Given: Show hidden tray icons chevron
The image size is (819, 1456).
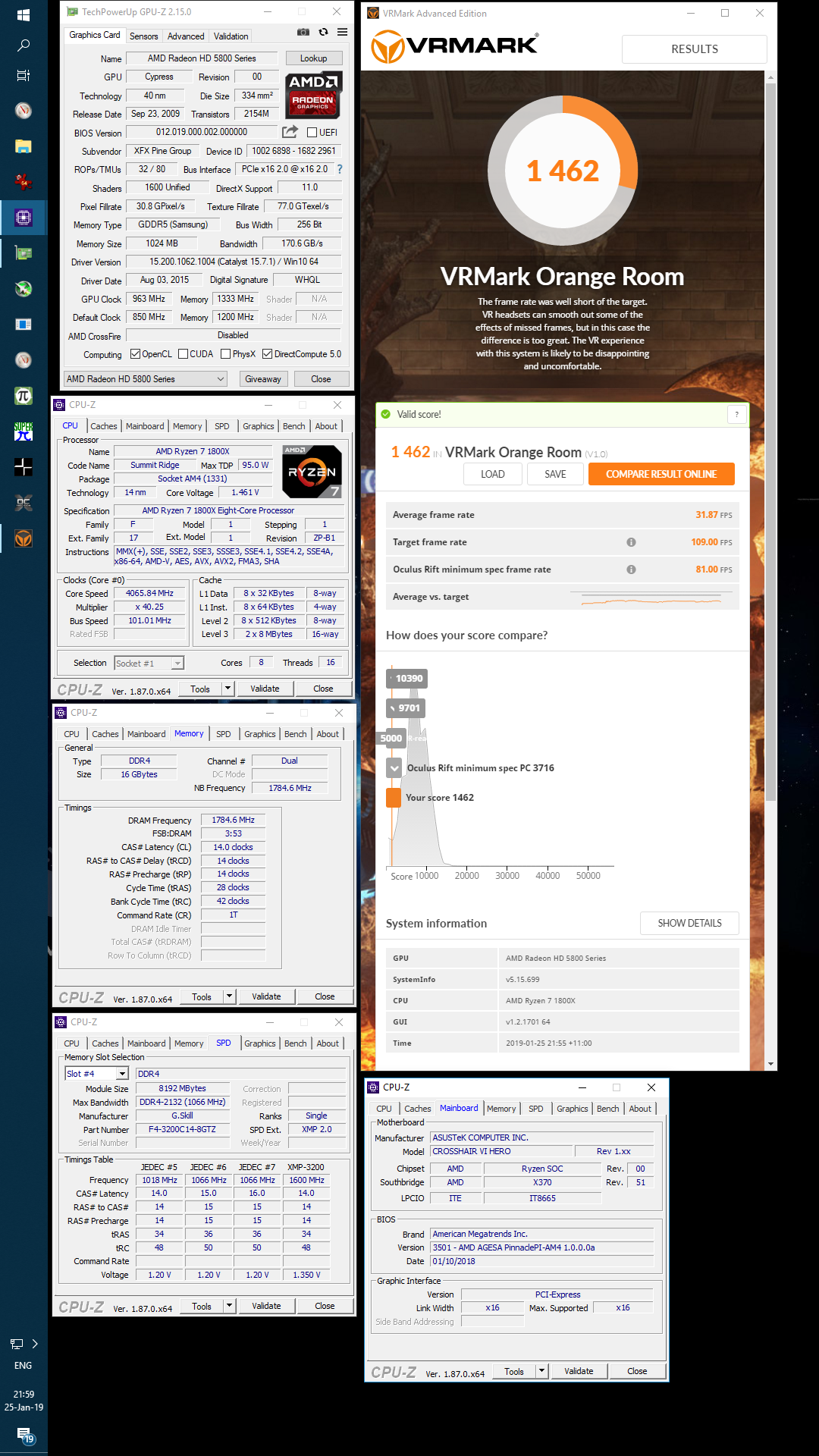Looking at the screenshot, I should point(35,1344).
